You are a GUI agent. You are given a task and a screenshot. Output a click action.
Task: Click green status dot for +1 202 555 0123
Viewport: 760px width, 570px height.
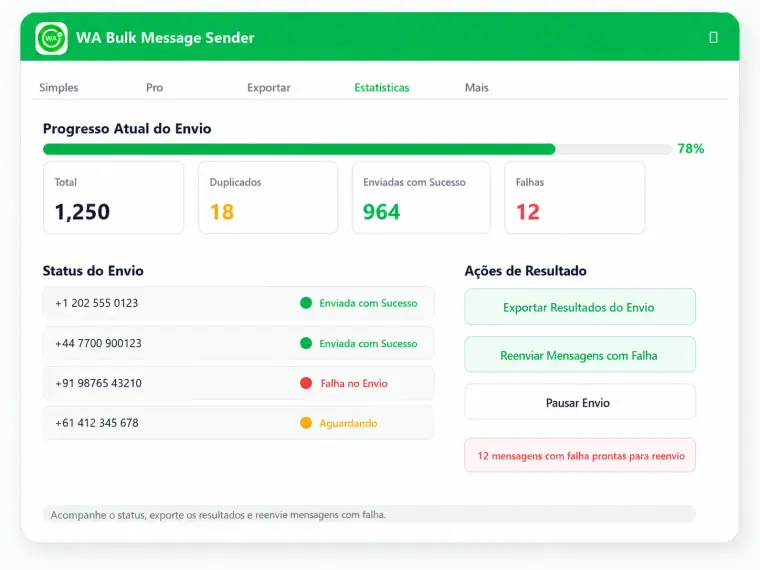point(306,303)
